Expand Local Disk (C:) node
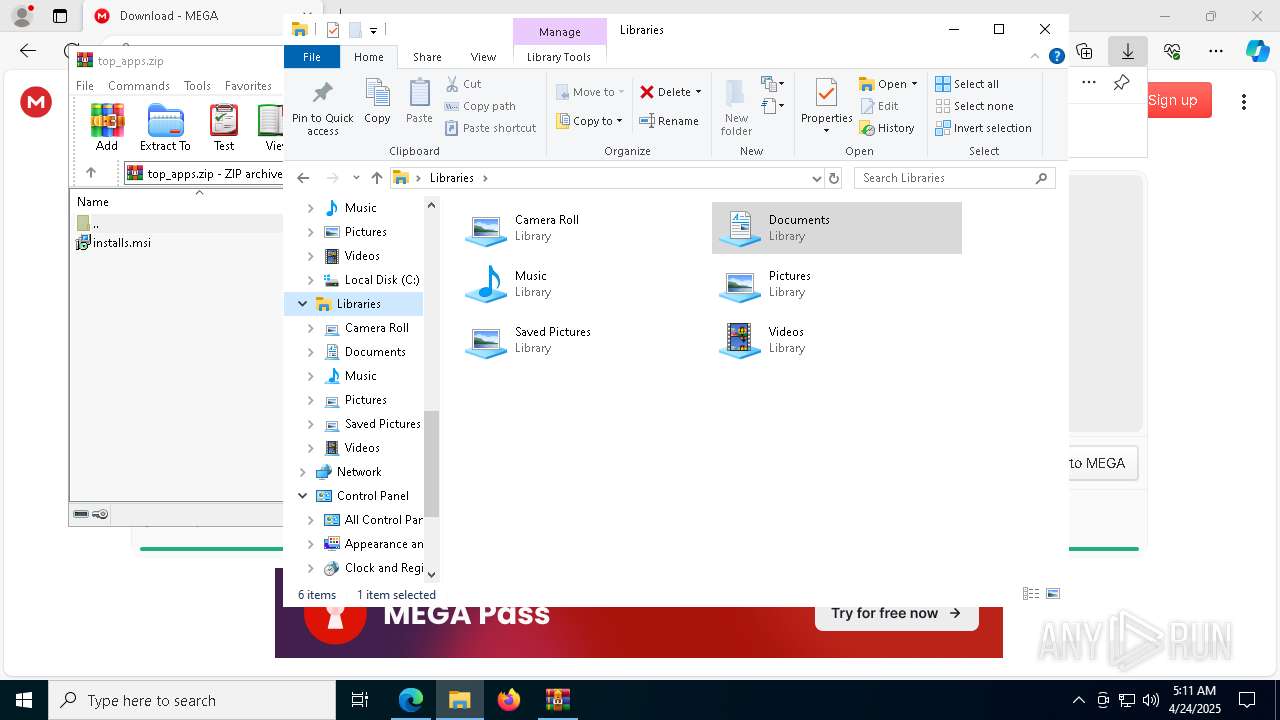Image resolution: width=1280 pixels, height=720 pixels. click(x=311, y=280)
